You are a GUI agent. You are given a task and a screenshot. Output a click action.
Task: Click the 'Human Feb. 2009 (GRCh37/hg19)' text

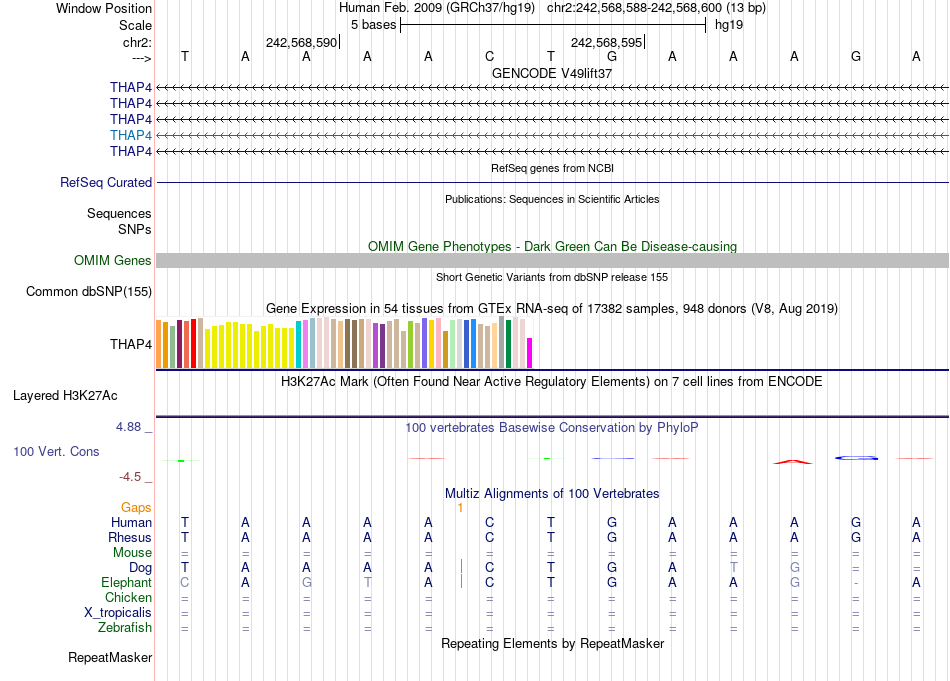(x=437, y=8)
